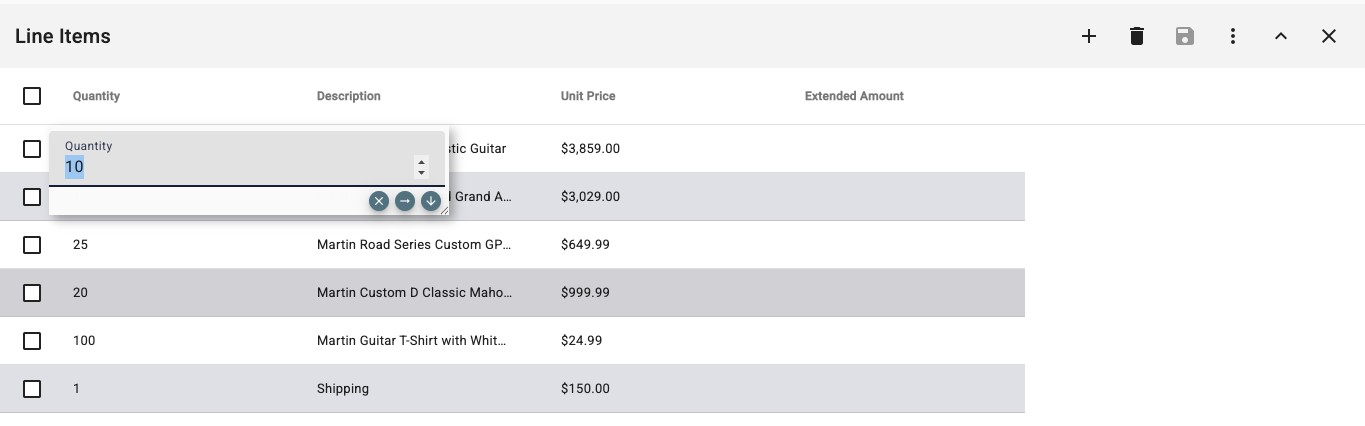Click the Extended Amount column header
This screenshot has width=1365, height=426.
(854, 96)
